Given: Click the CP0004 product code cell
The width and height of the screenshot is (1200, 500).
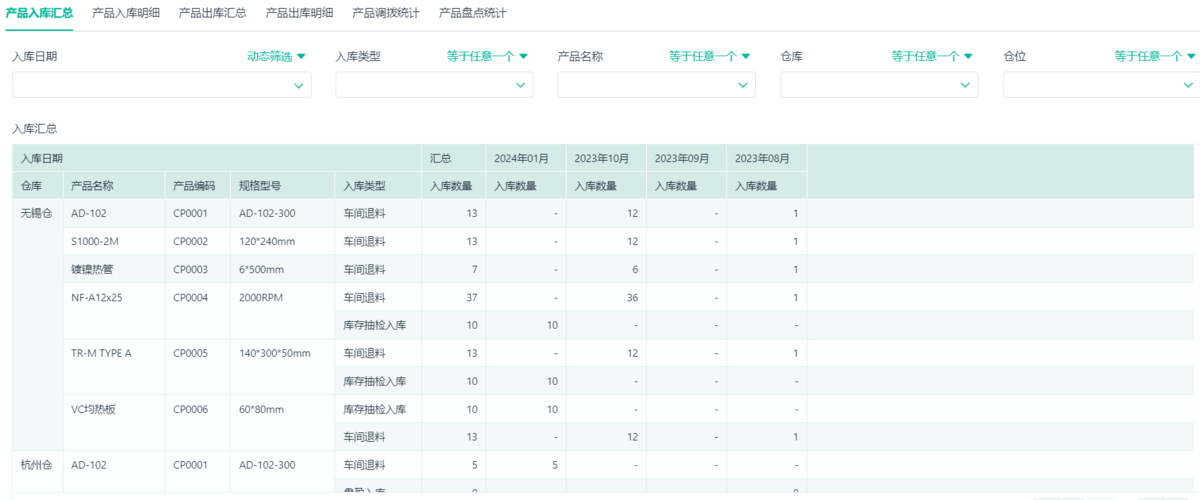Looking at the screenshot, I should [x=190, y=297].
